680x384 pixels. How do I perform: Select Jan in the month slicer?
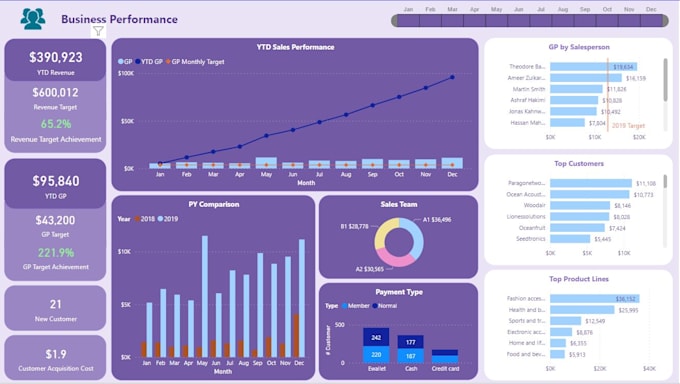[x=408, y=20]
